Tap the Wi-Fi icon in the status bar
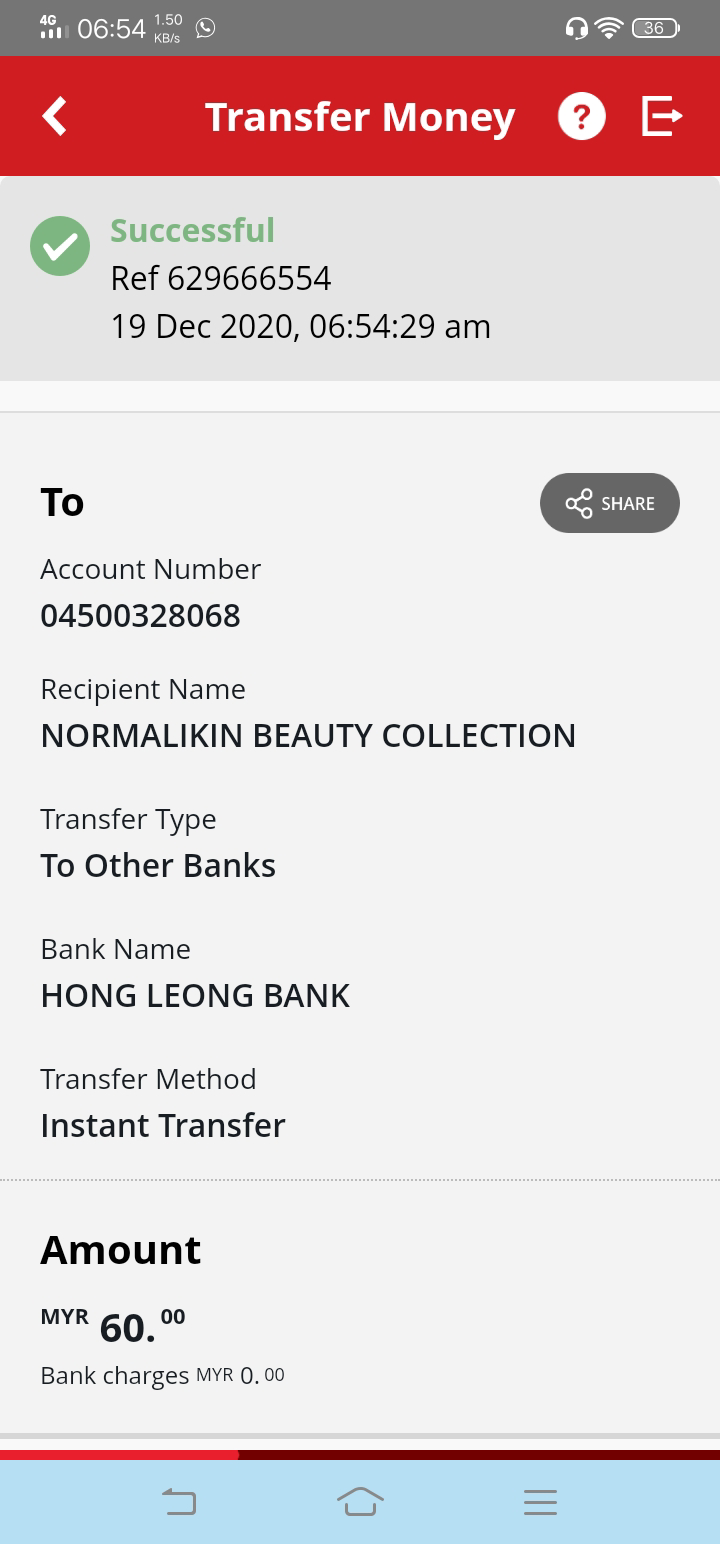This screenshot has height=1544, width=720. pos(608,28)
